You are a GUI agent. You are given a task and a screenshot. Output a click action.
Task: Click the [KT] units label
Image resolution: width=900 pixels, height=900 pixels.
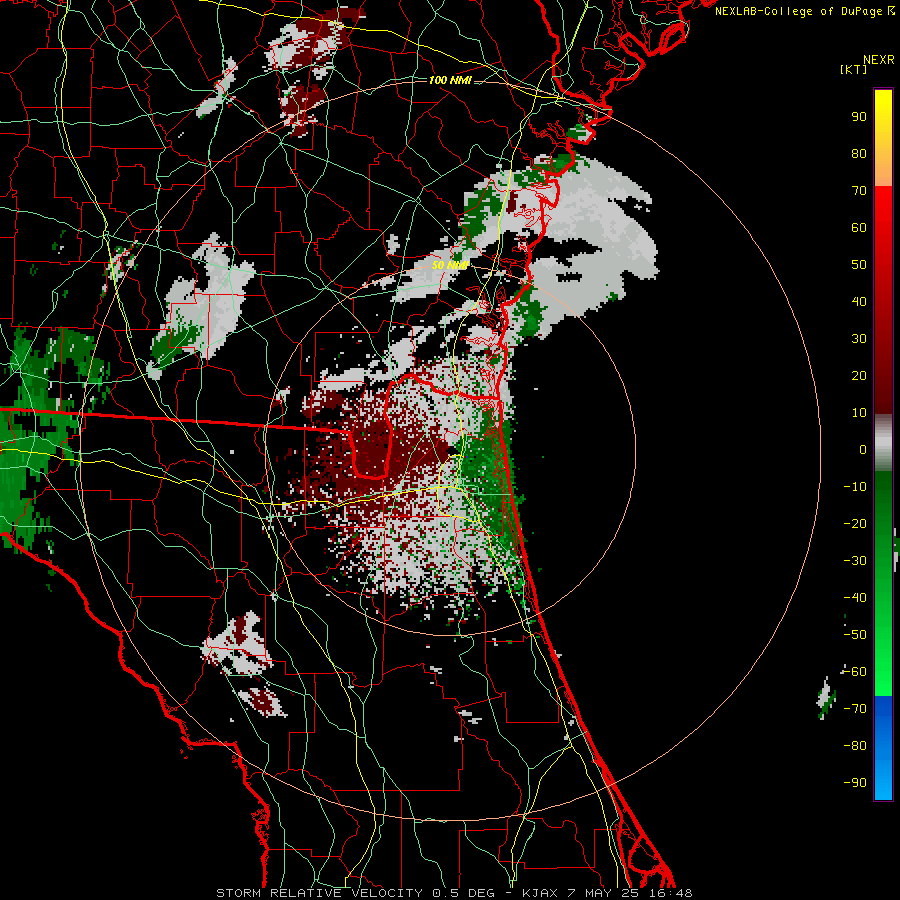point(853,69)
